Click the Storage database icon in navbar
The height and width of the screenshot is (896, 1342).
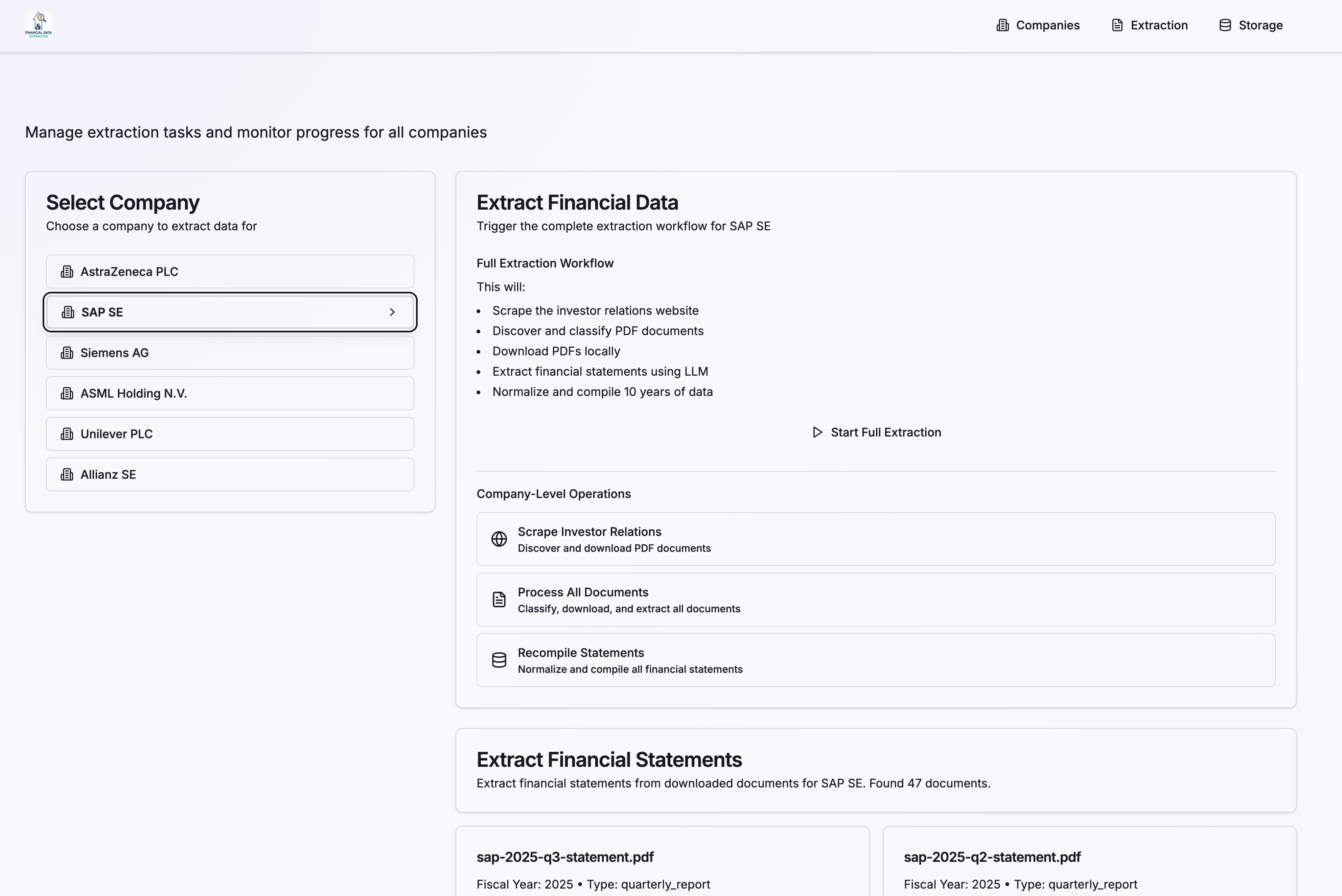[x=1225, y=25]
